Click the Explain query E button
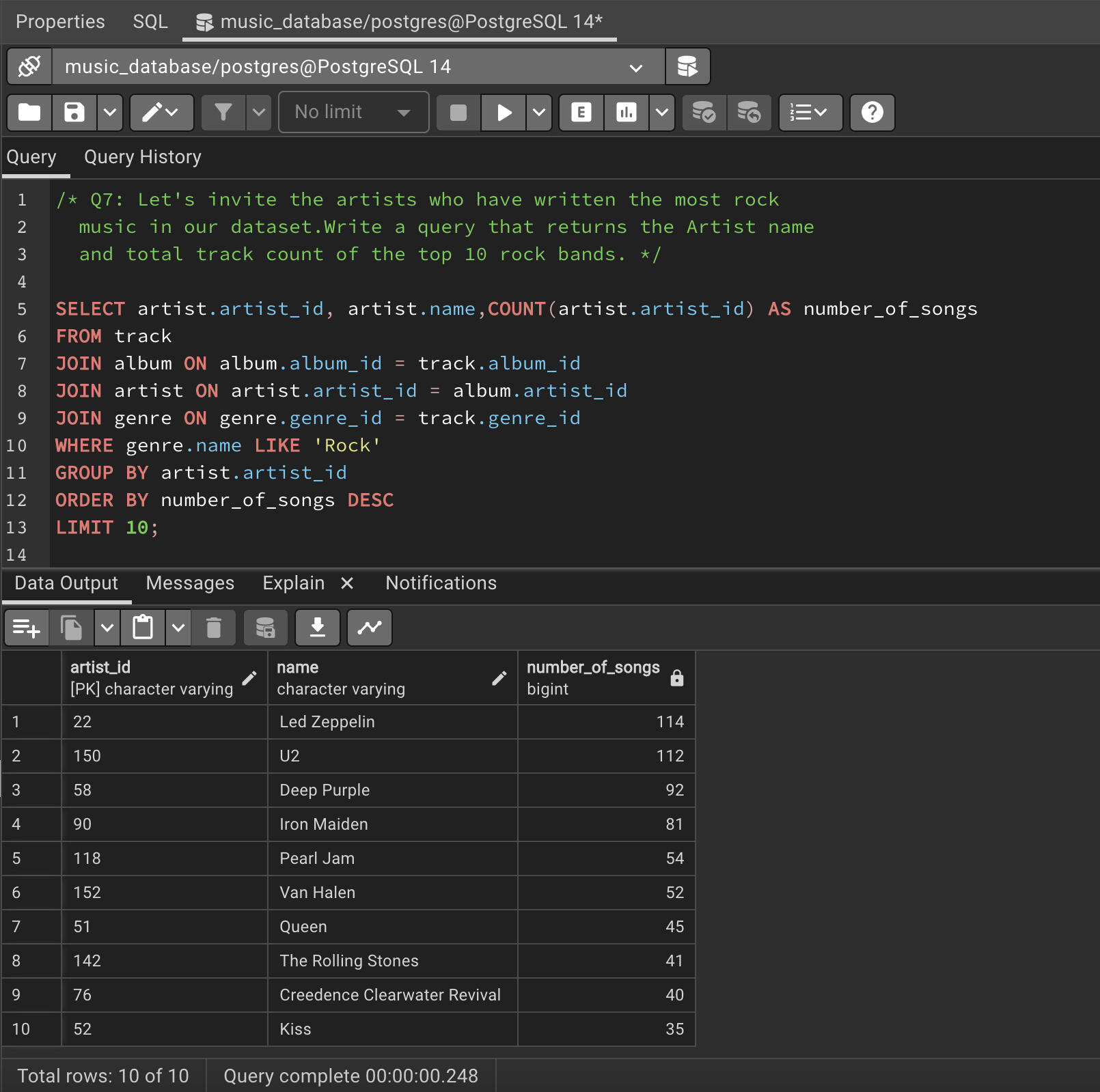This screenshot has width=1100, height=1092. tap(581, 113)
